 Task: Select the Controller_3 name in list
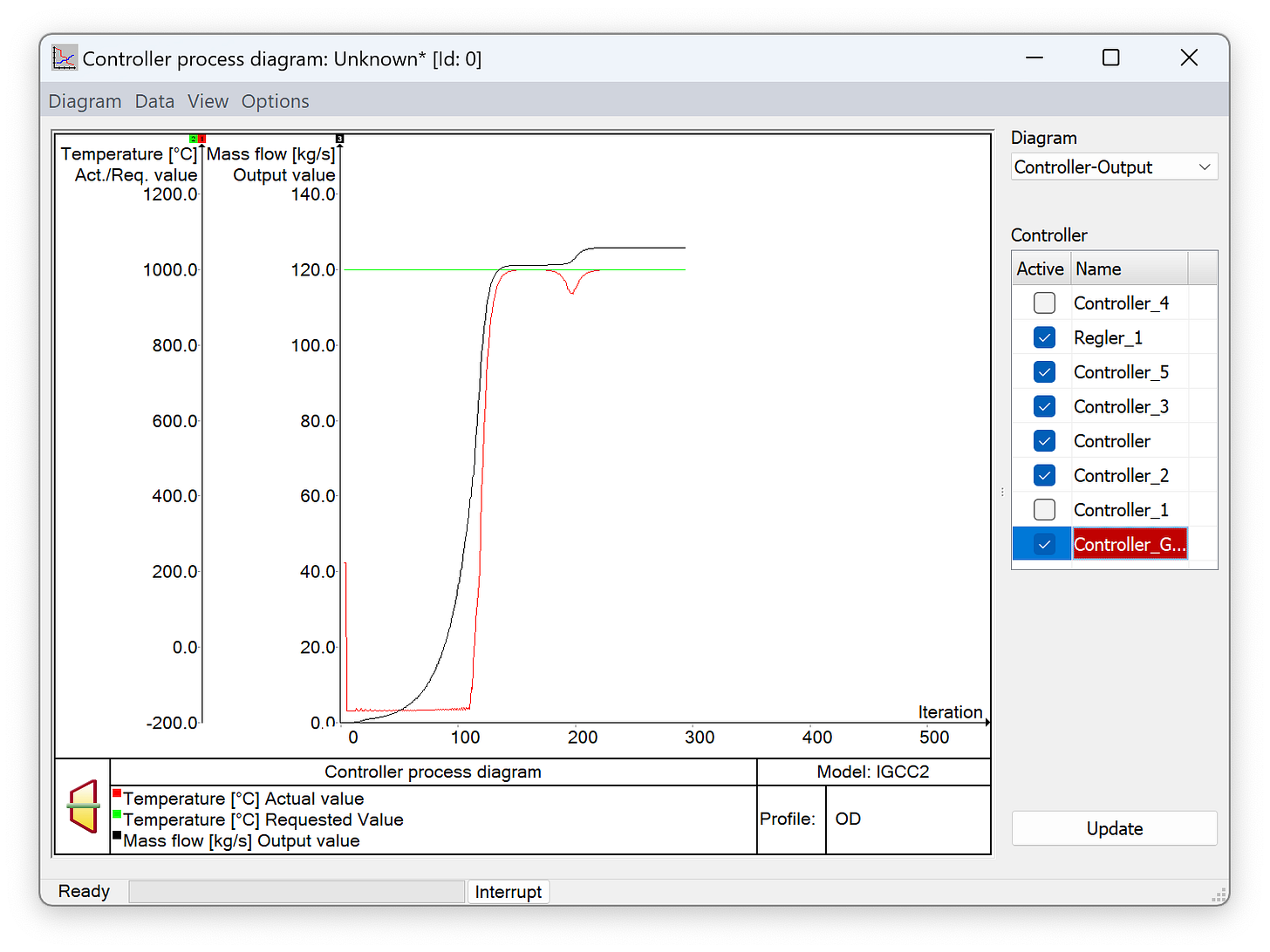click(x=1121, y=406)
